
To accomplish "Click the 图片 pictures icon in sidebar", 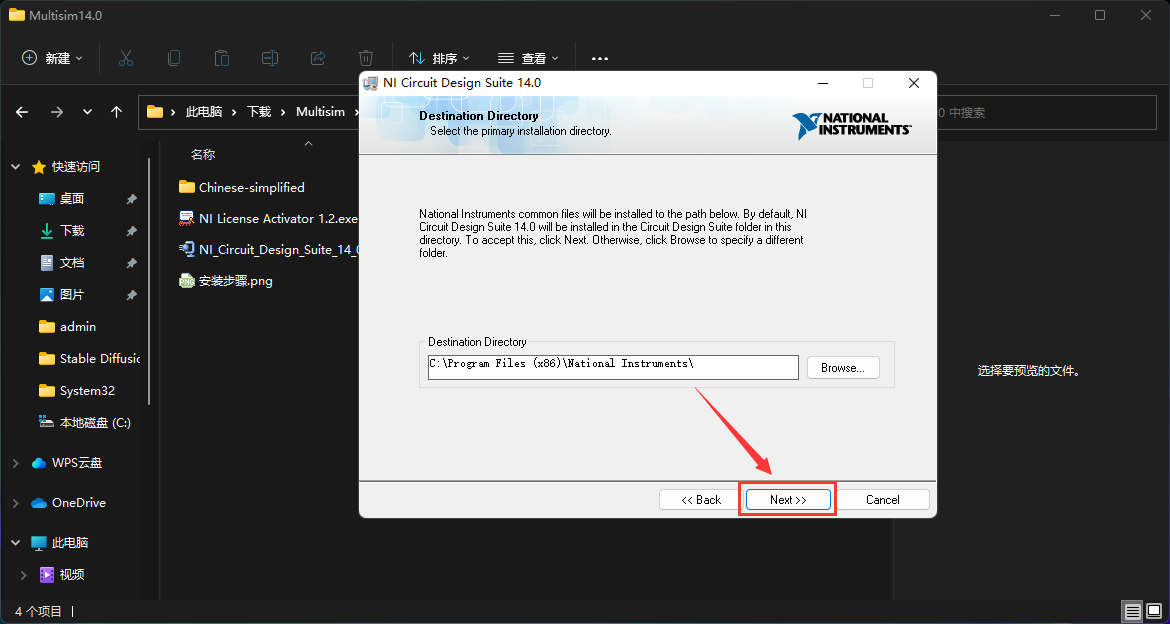I will (47, 295).
